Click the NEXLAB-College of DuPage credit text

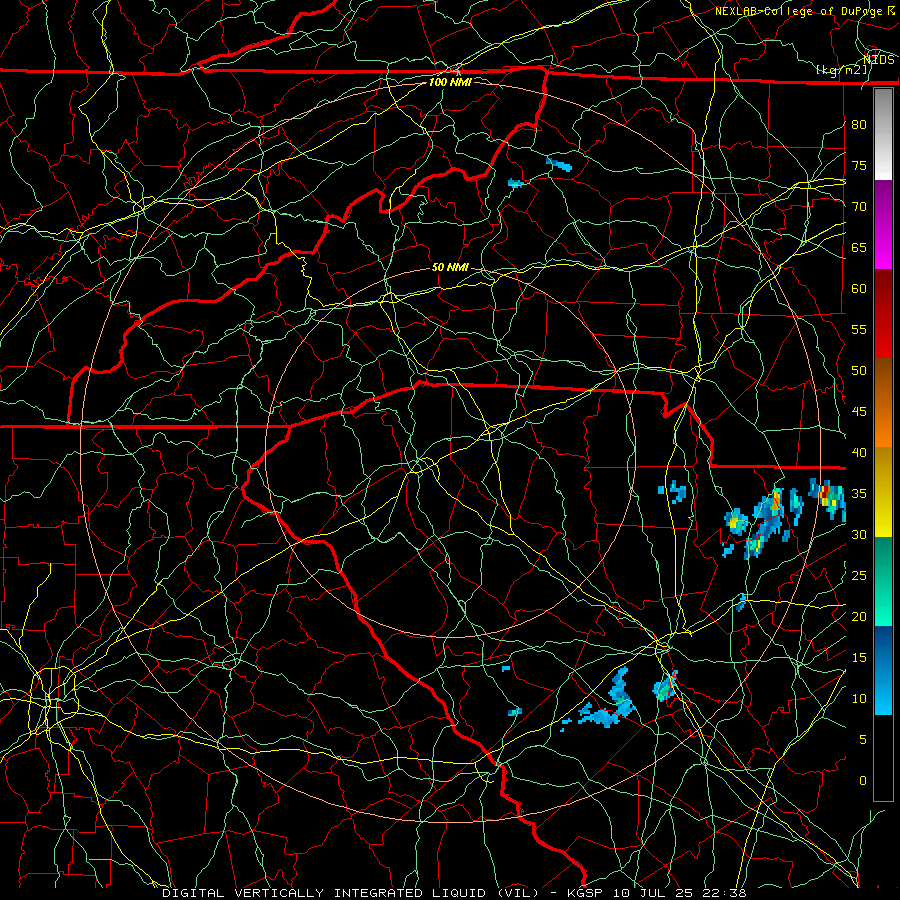tap(805, 11)
